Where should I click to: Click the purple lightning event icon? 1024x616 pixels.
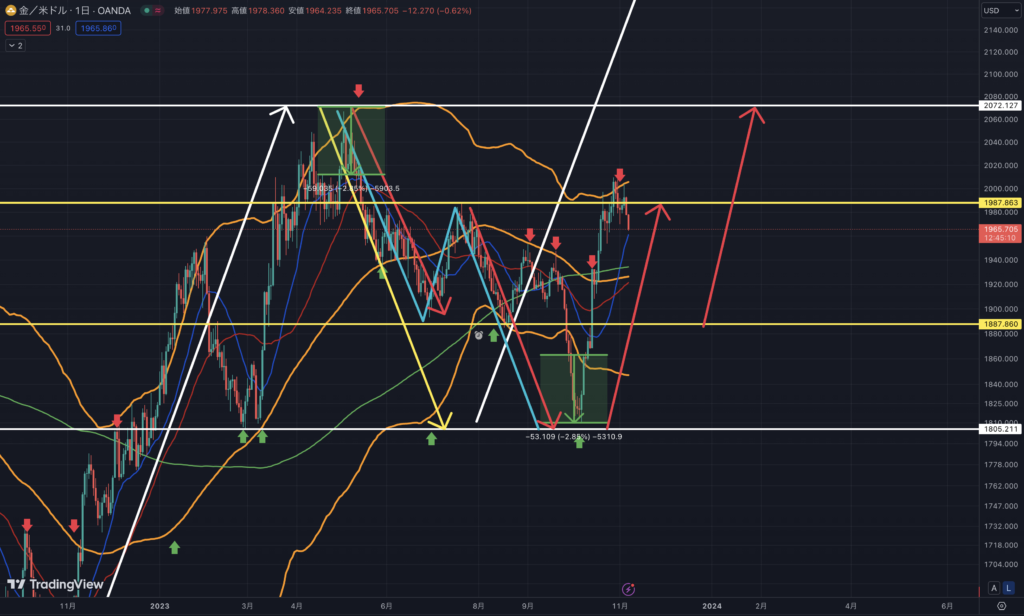(x=628, y=589)
